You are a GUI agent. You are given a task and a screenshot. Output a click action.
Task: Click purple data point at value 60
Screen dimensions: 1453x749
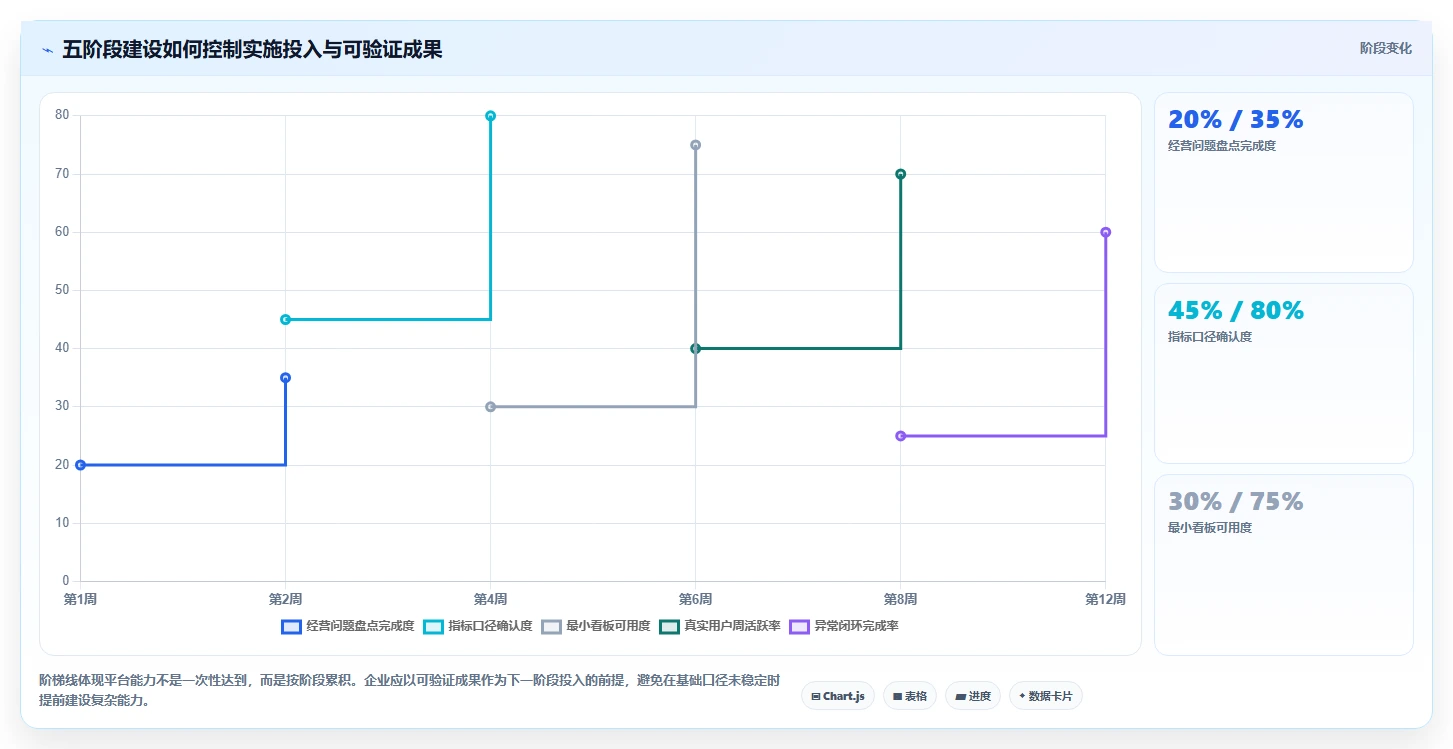tap(1105, 232)
